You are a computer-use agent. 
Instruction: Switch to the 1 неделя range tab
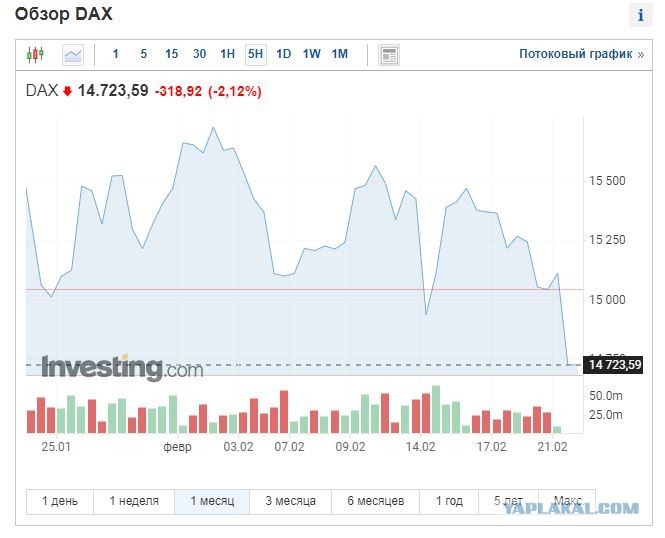coord(134,502)
